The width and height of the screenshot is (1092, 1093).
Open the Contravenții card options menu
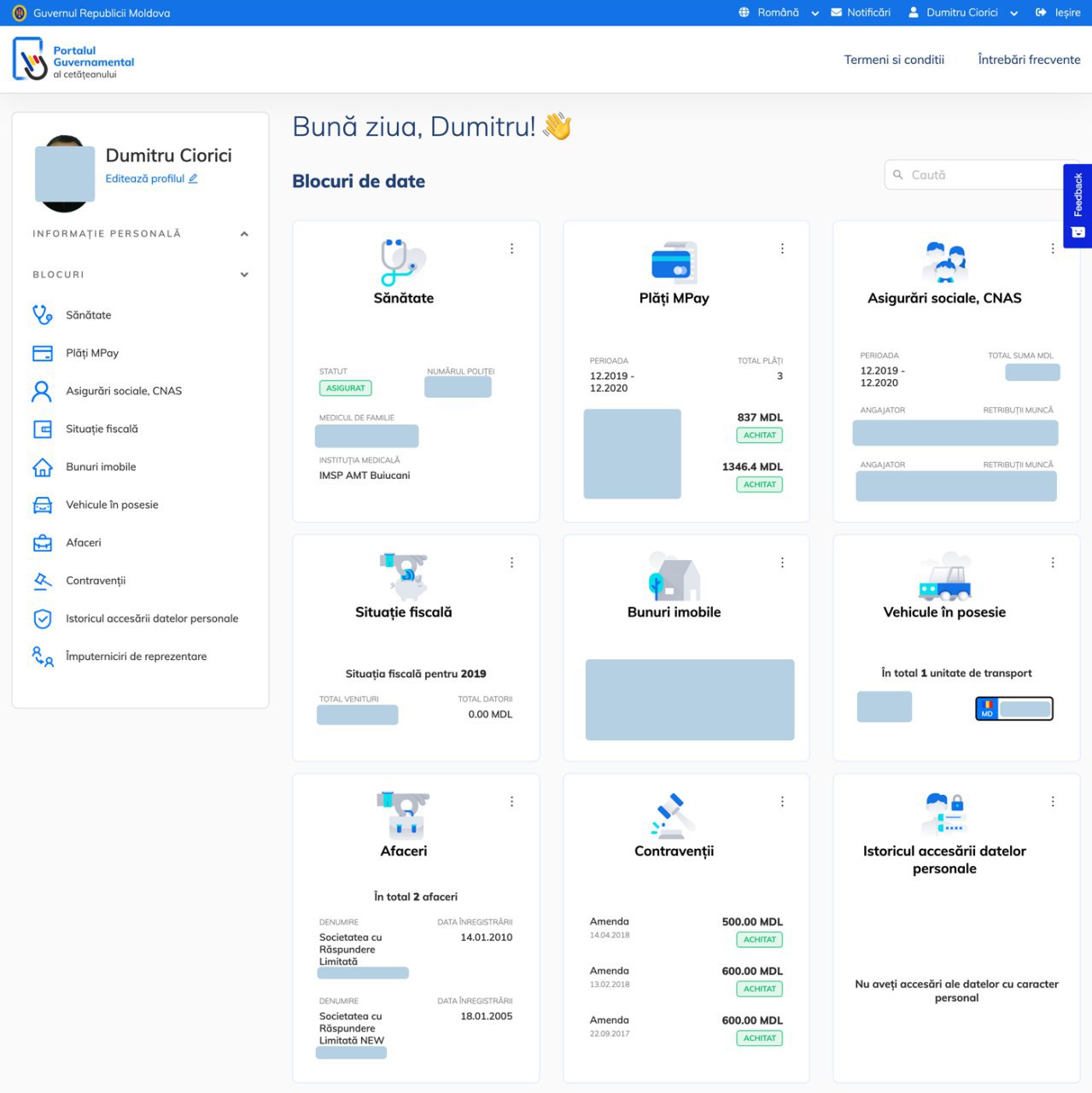[x=782, y=802]
